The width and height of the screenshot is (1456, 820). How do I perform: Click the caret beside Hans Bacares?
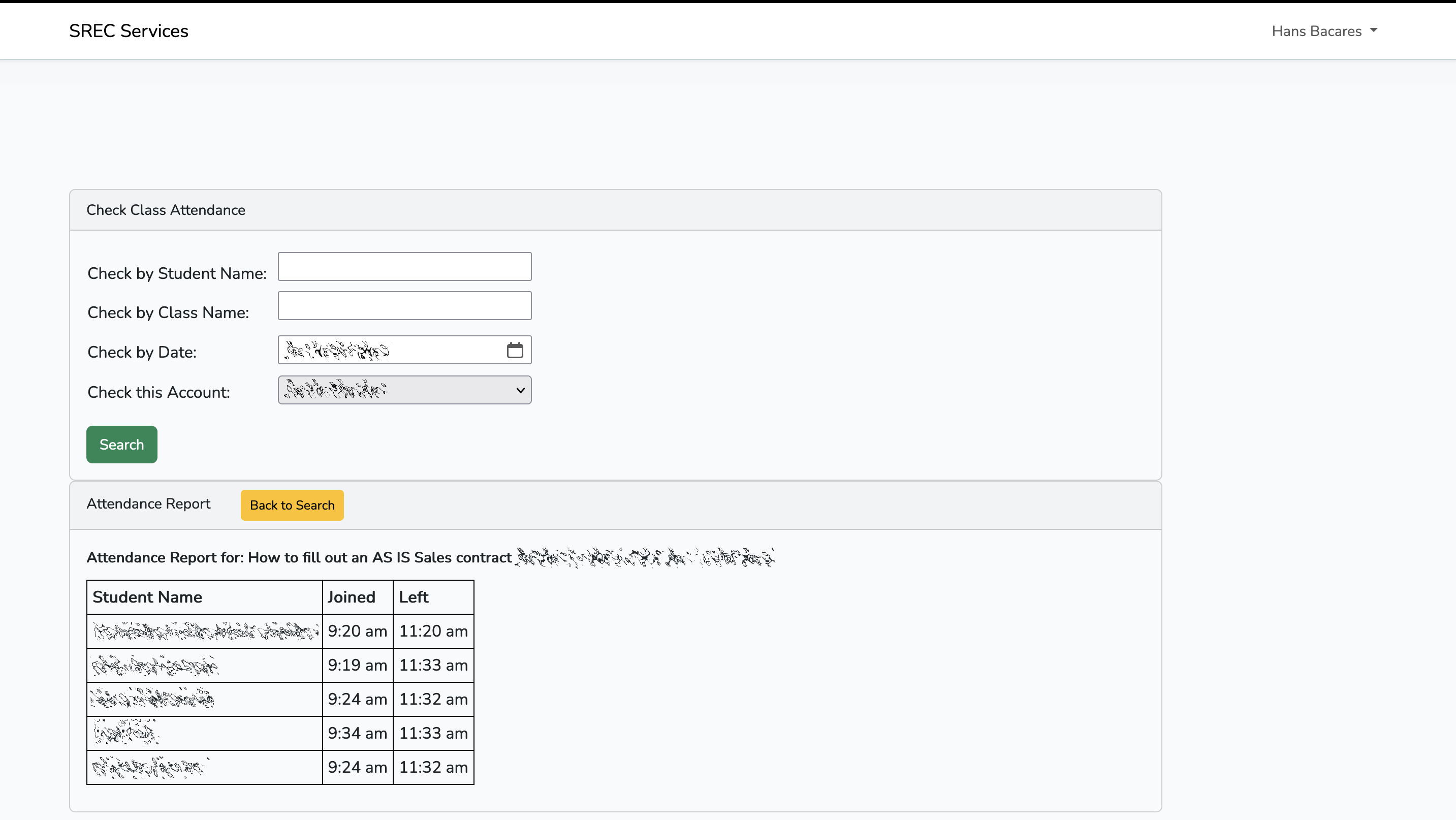pyautogui.click(x=1374, y=30)
